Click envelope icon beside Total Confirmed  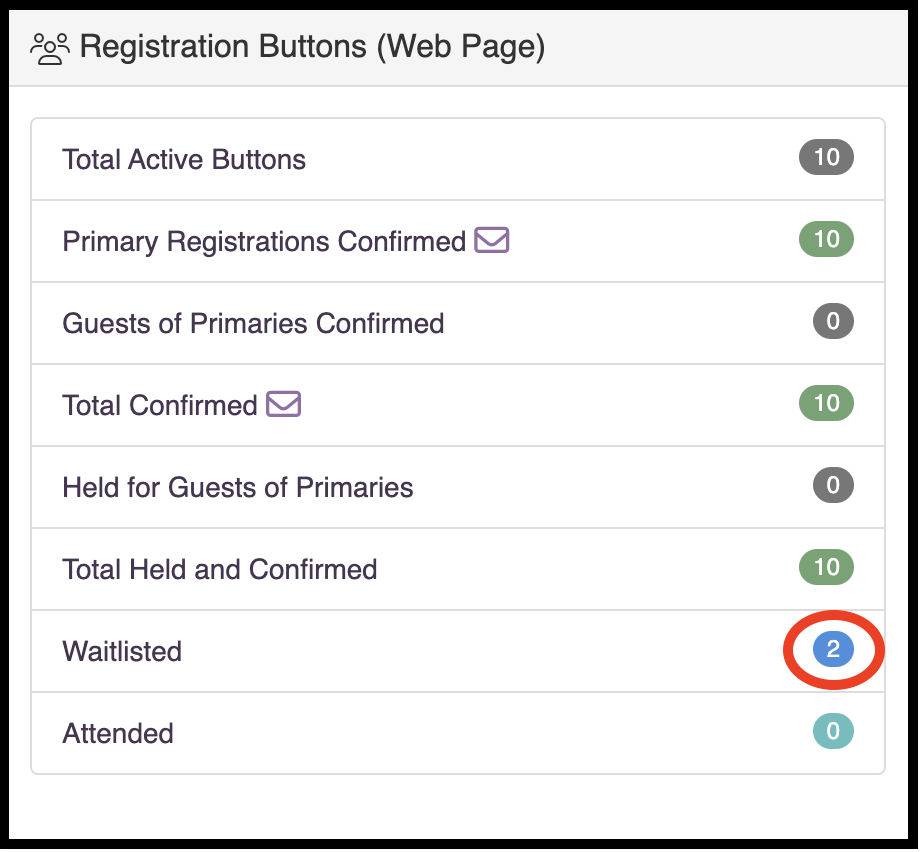coord(283,404)
